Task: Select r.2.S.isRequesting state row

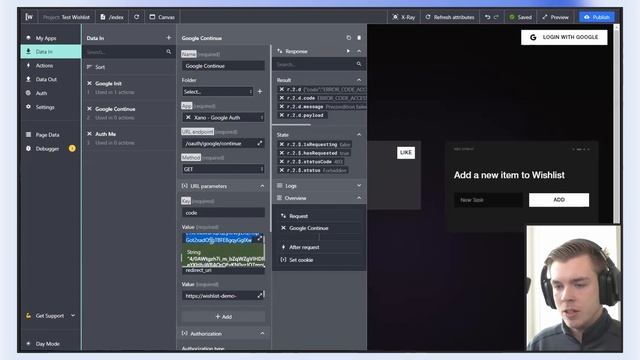Action: pos(315,144)
